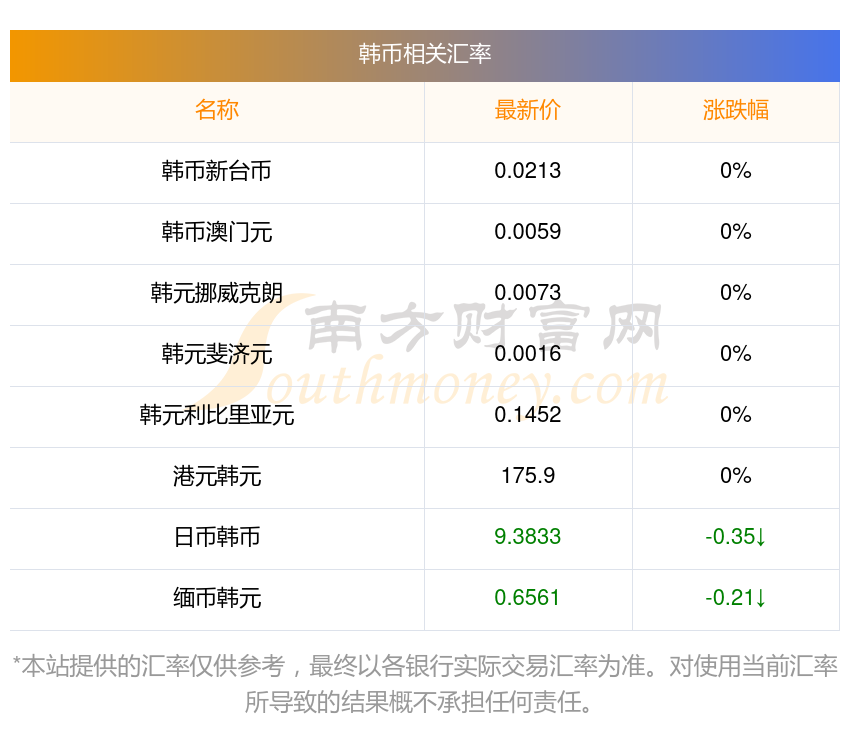
Task: Open the 韩币澳门元 row name
Action: (217, 232)
